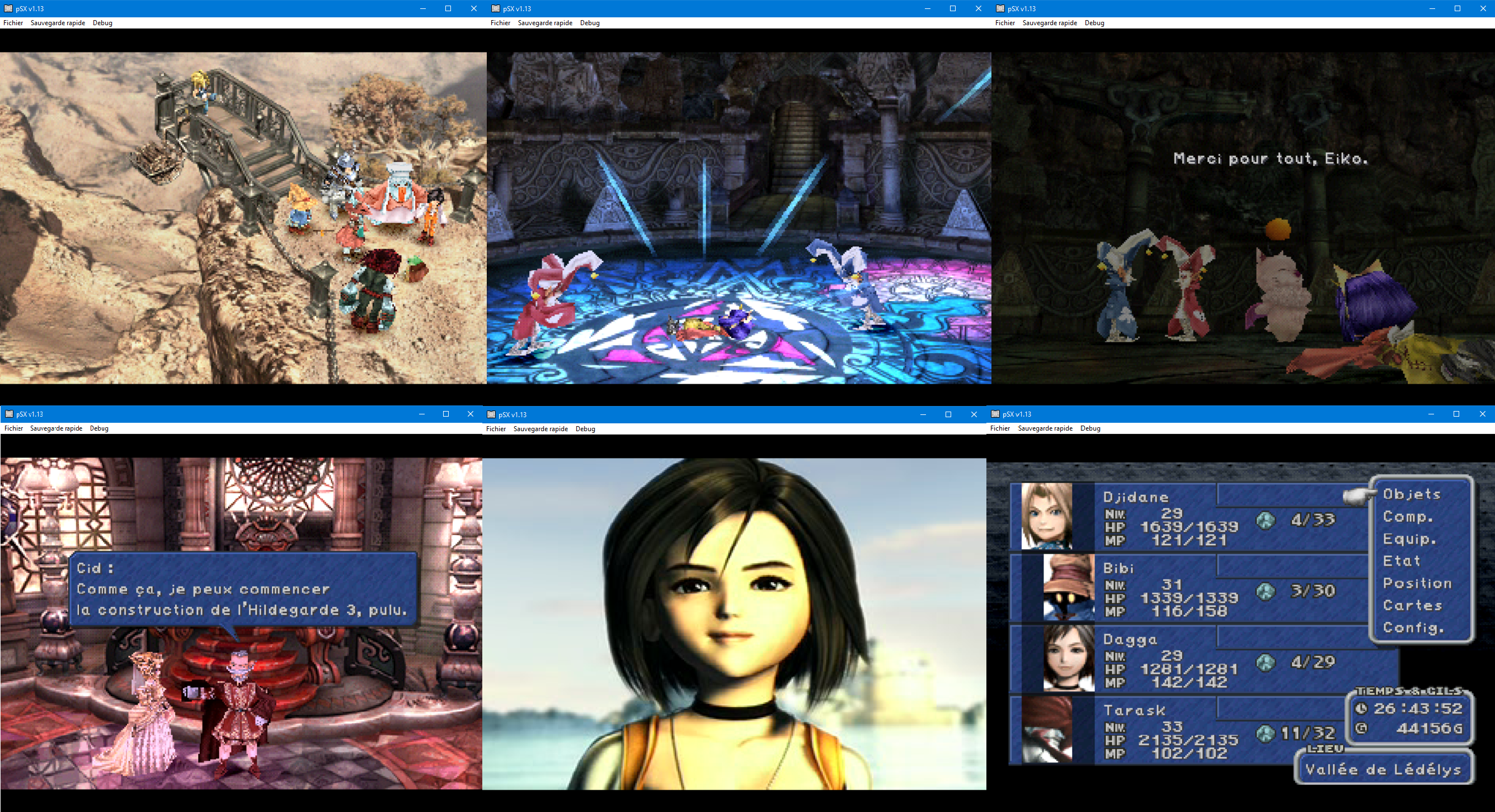The width and height of the screenshot is (1495, 812).
Task: Open Debug menu in the desert-bridge scene window
Action: (x=102, y=22)
